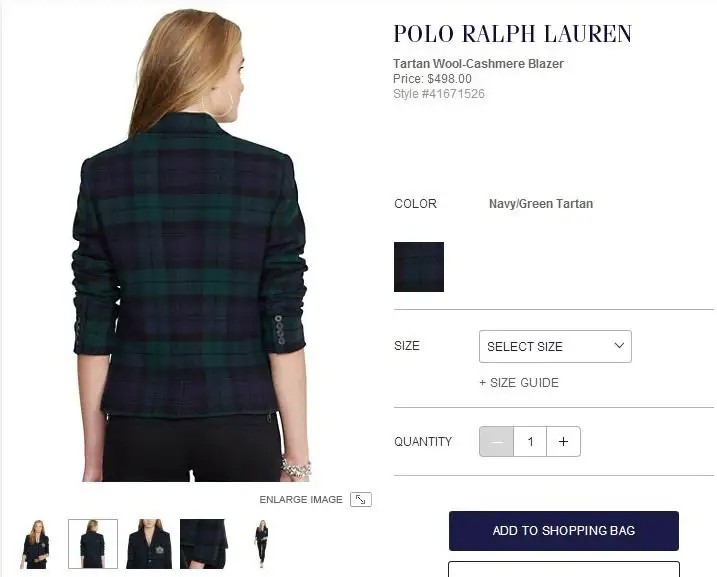Image resolution: width=717 pixels, height=577 pixels.
Task: View the full-length model thumbnail
Action: (x=262, y=544)
